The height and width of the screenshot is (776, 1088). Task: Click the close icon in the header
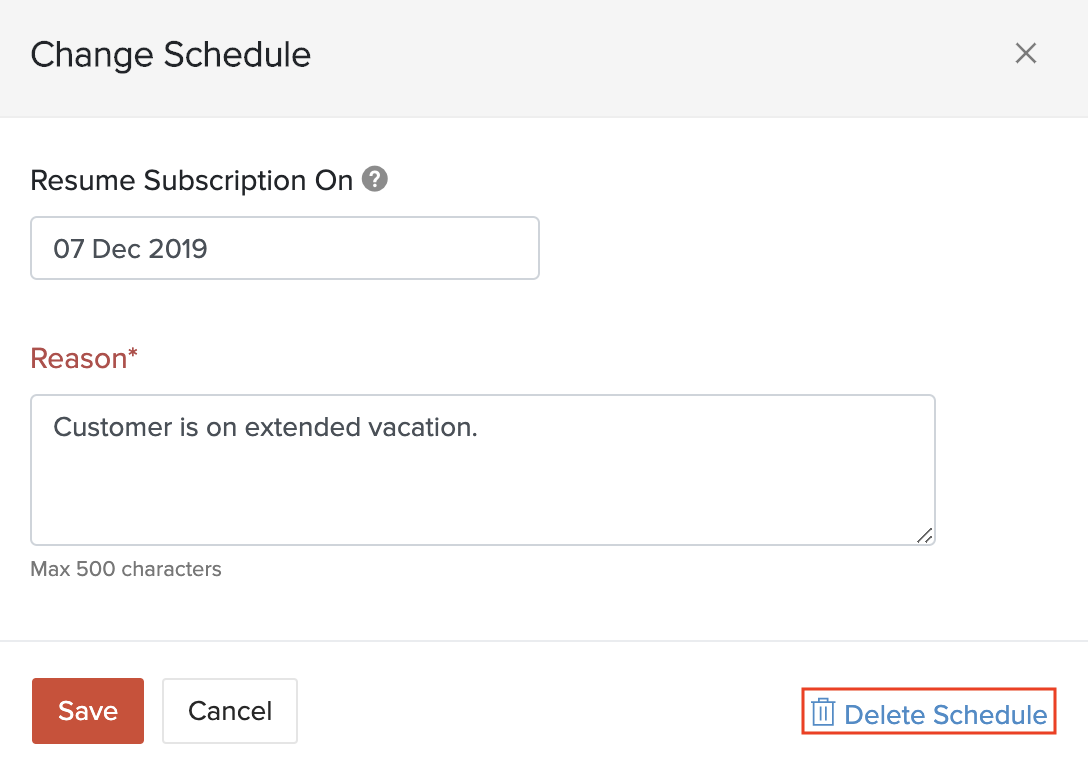coord(1025,54)
